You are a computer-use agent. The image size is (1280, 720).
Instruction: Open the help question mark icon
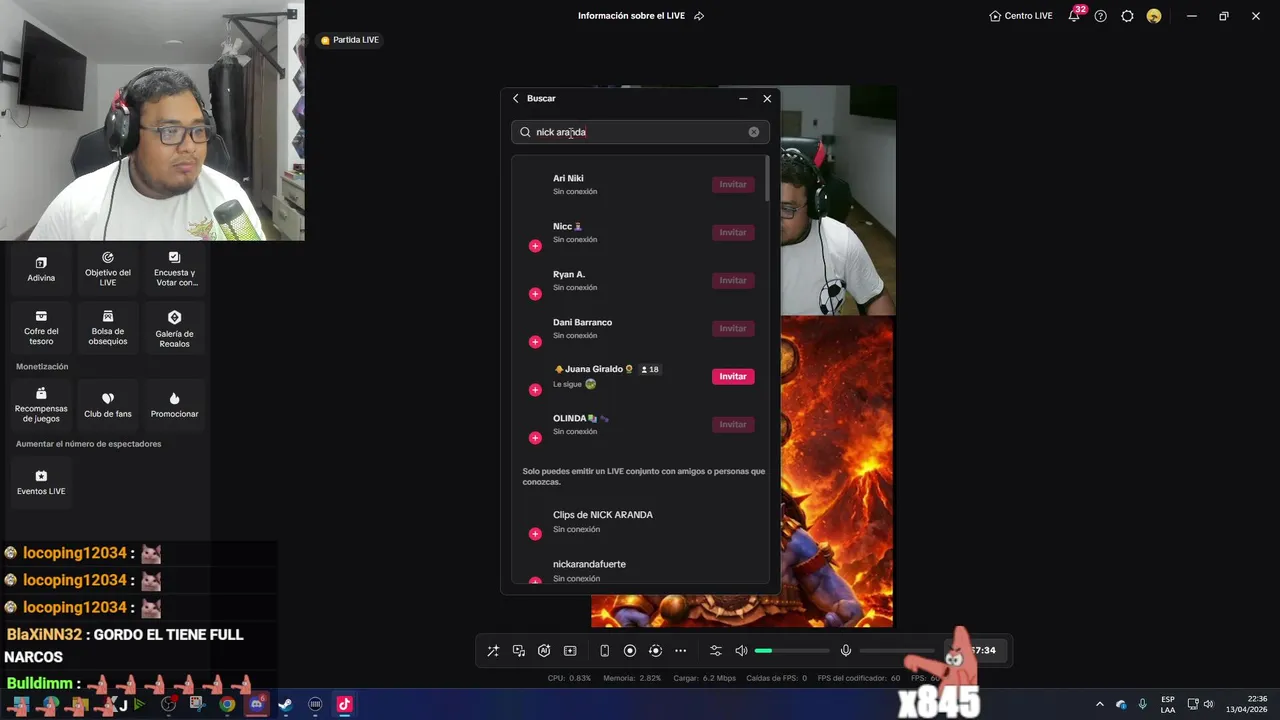tap(1101, 16)
